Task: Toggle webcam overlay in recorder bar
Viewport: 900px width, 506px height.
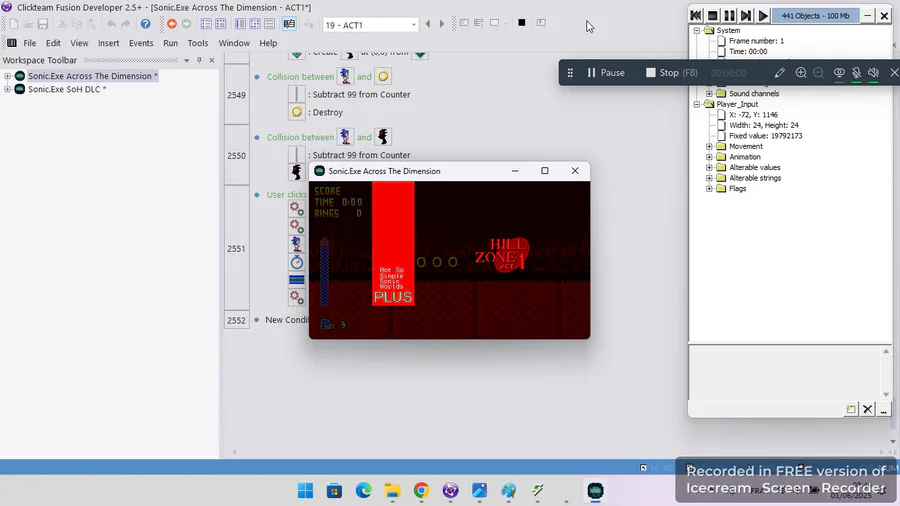Action: tap(839, 73)
